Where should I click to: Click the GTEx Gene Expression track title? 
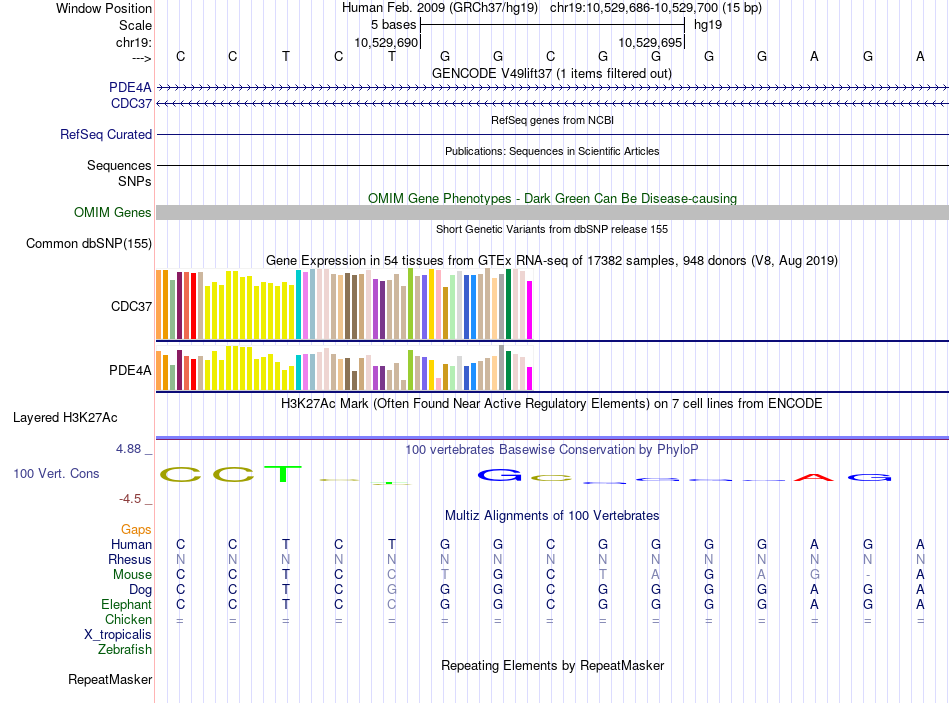(552, 261)
